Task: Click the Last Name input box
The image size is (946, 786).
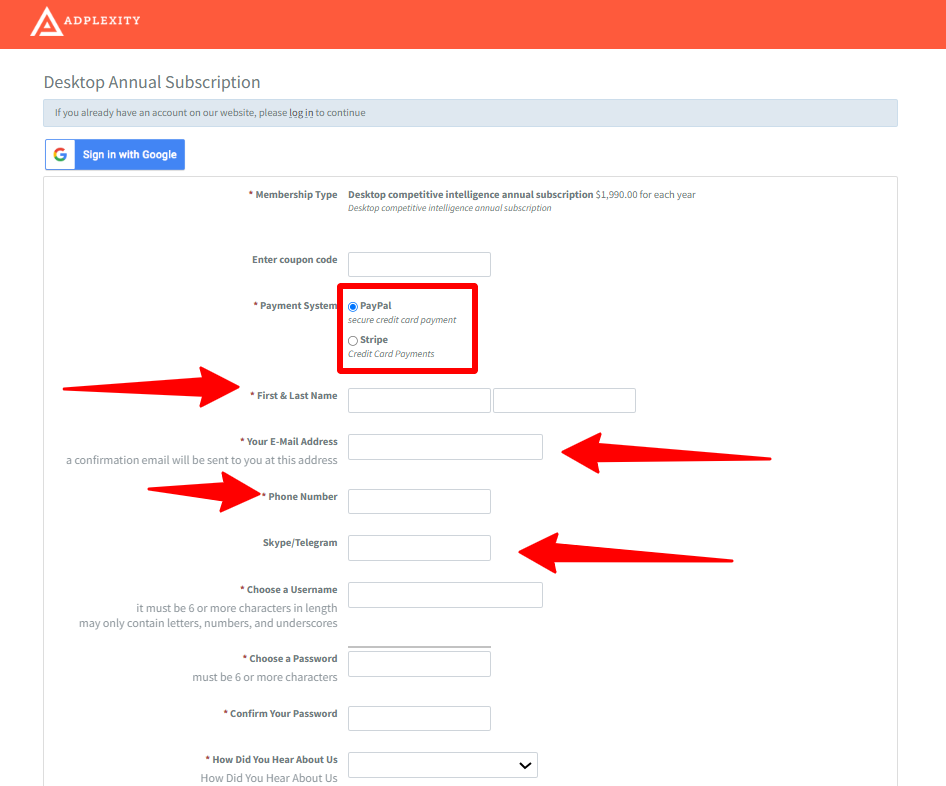Action: click(564, 400)
